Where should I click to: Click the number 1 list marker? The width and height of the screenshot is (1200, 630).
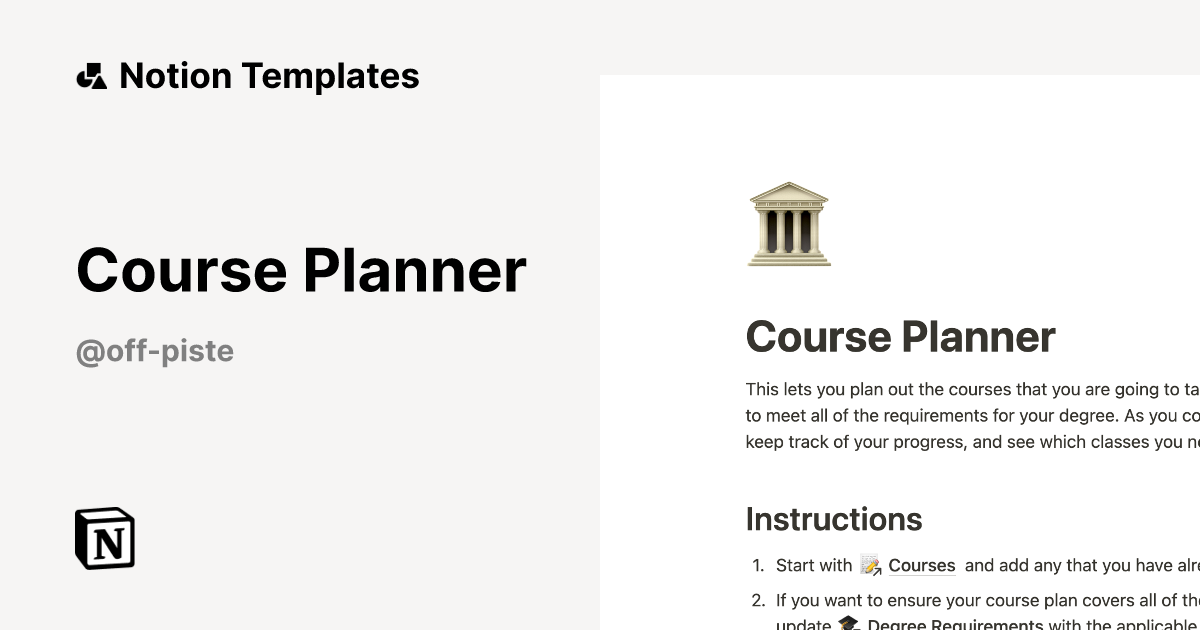757,566
